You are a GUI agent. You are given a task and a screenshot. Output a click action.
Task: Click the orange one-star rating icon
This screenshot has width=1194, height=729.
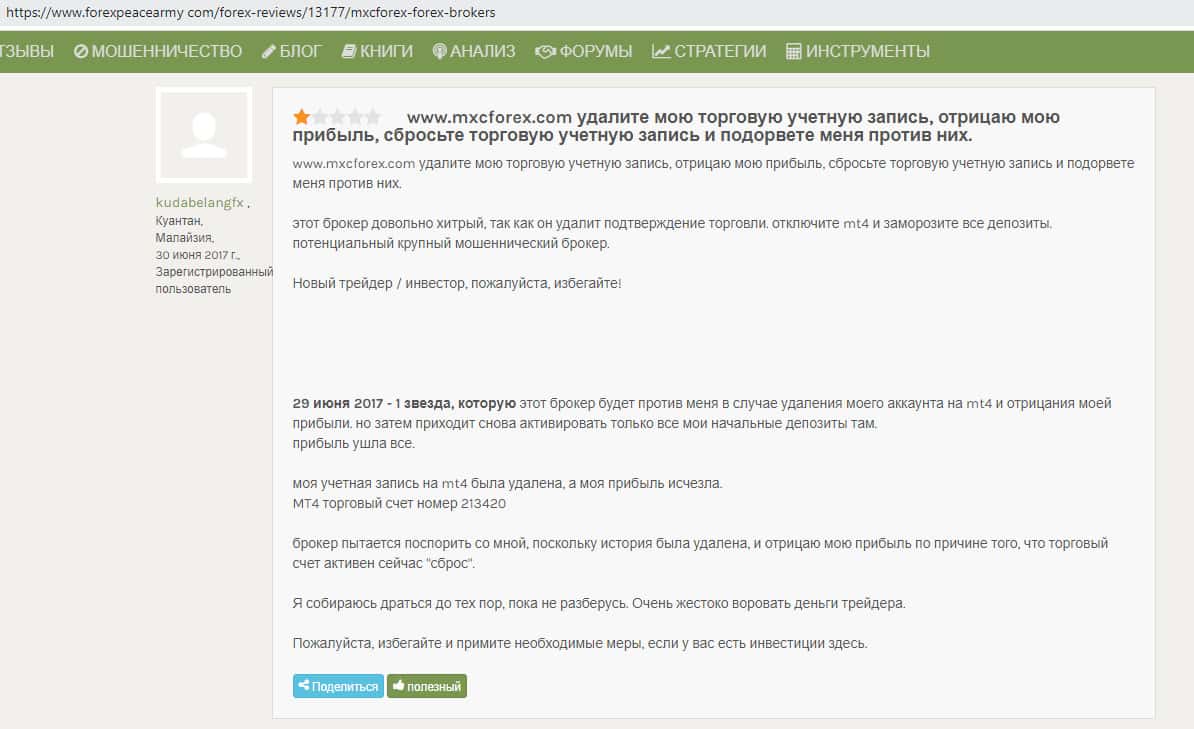302,117
